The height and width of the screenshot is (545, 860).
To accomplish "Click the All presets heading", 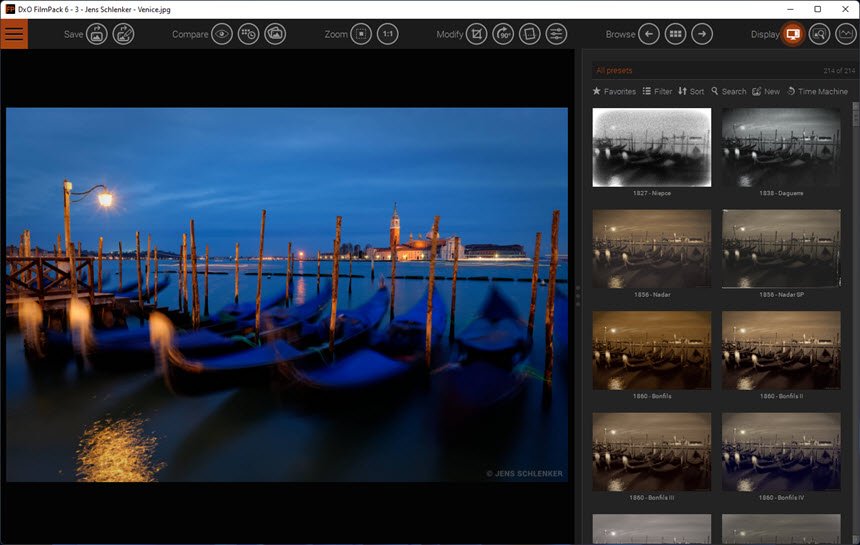I will click(614, 71).
